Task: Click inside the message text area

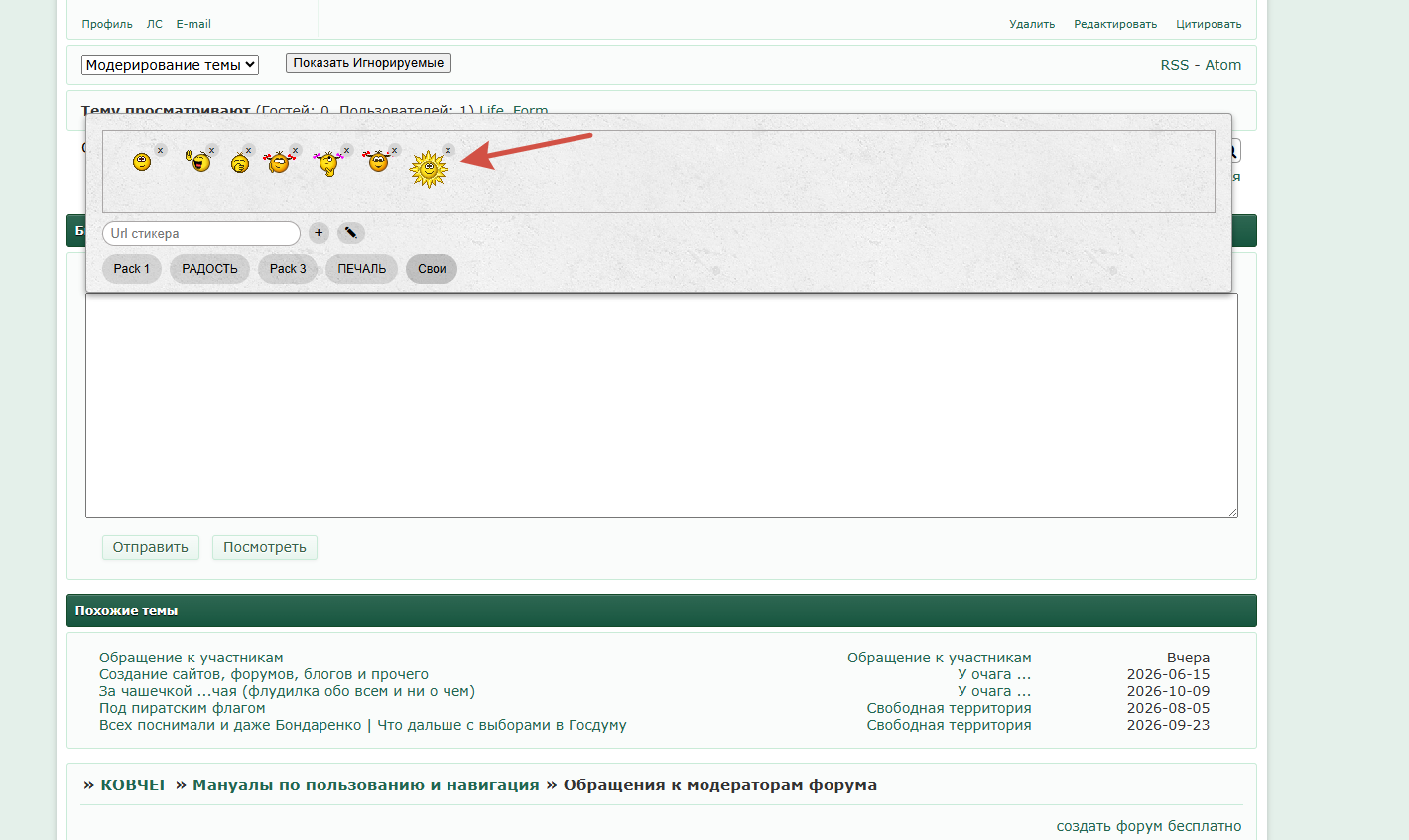Action: (x=662, y=405)
